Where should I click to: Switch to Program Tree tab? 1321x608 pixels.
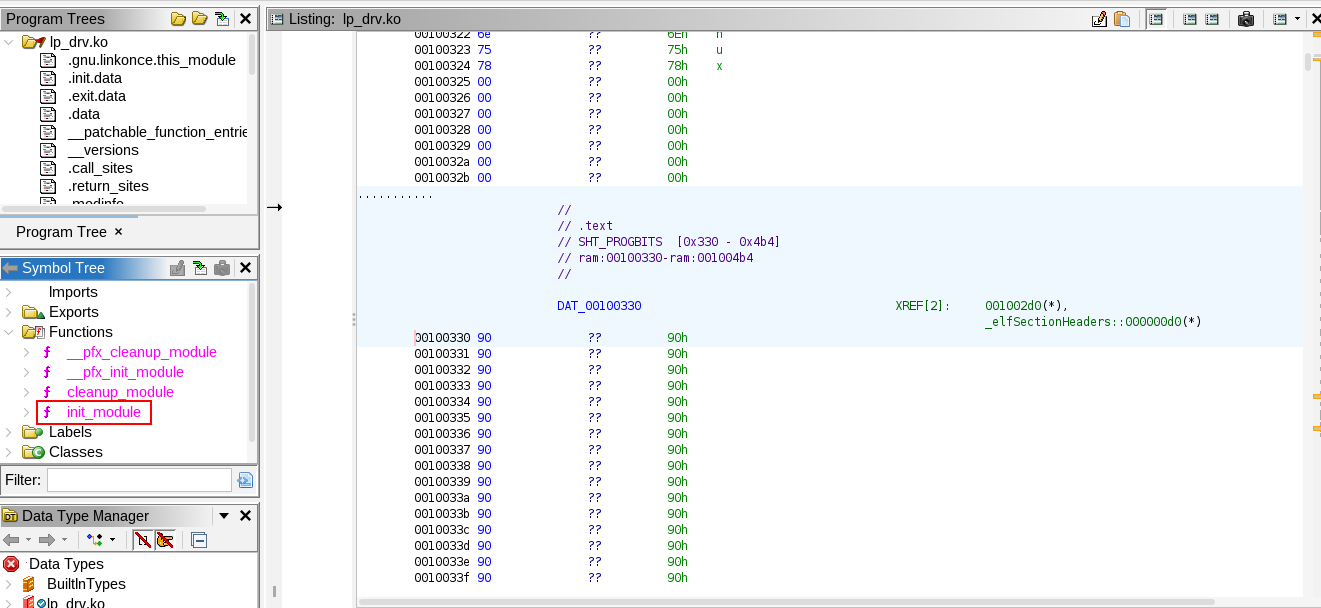point(61,232)
